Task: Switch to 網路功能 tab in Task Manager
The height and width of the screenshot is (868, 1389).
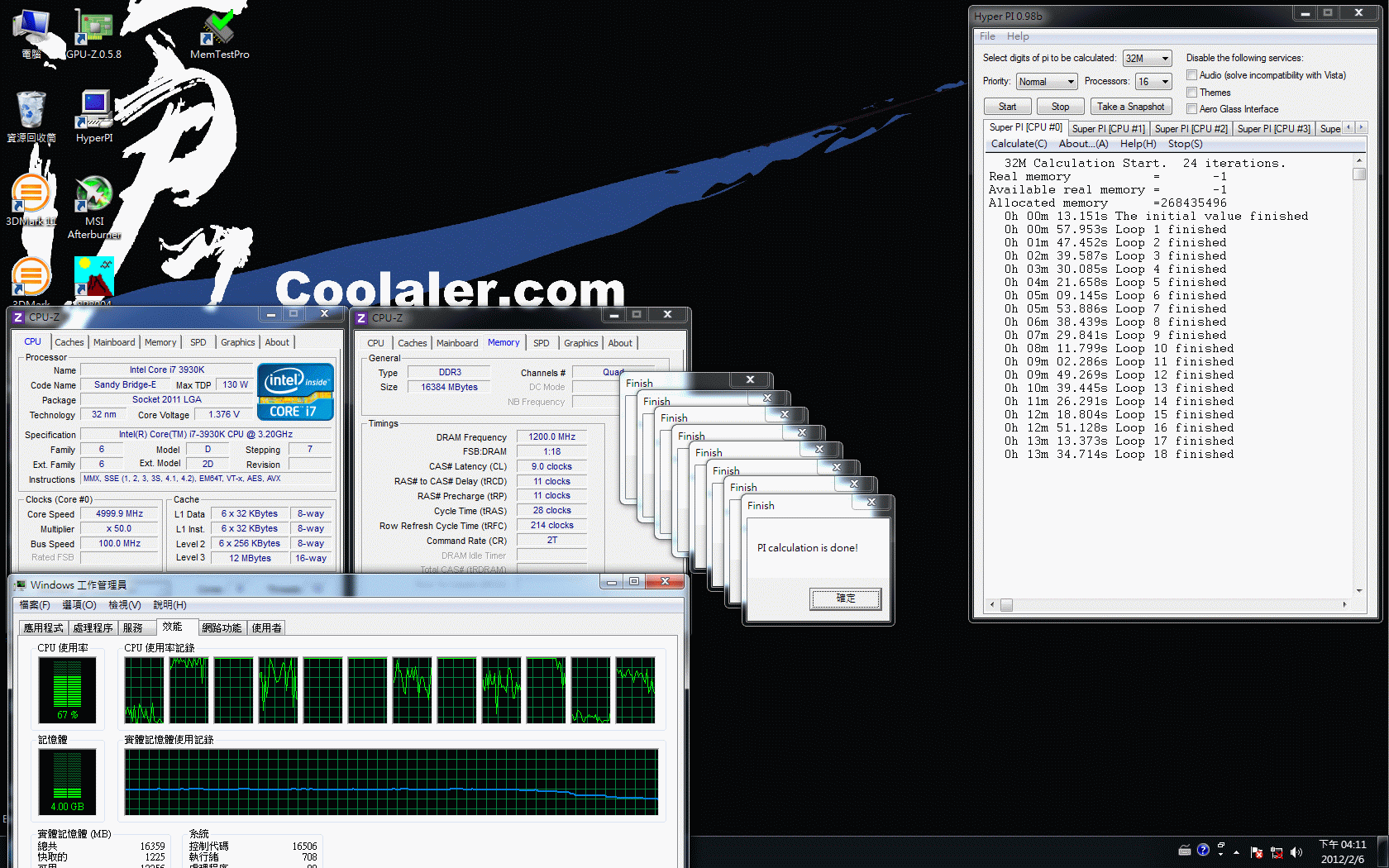Action: (222, 628)
